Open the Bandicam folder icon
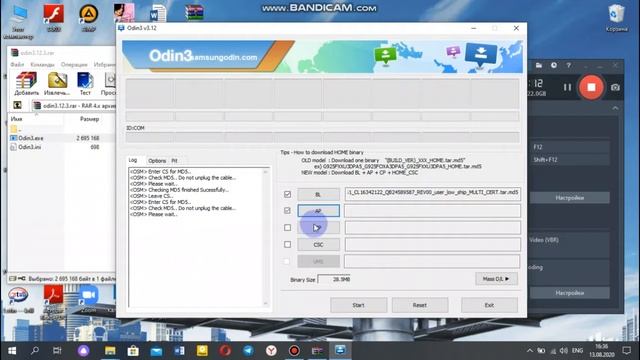640x360 pixels. [x=539, y=65]
